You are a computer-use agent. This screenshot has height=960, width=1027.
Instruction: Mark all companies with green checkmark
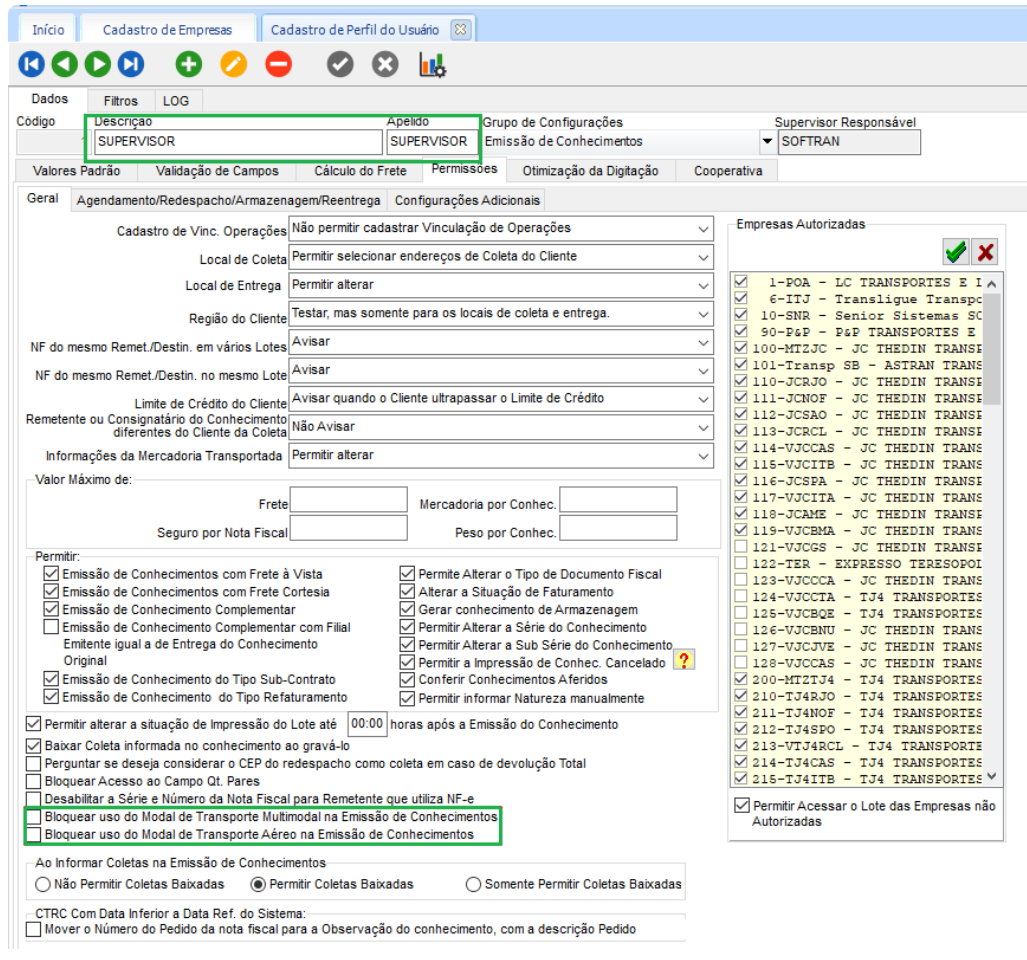pyautogui.click(x=956, y=251)
